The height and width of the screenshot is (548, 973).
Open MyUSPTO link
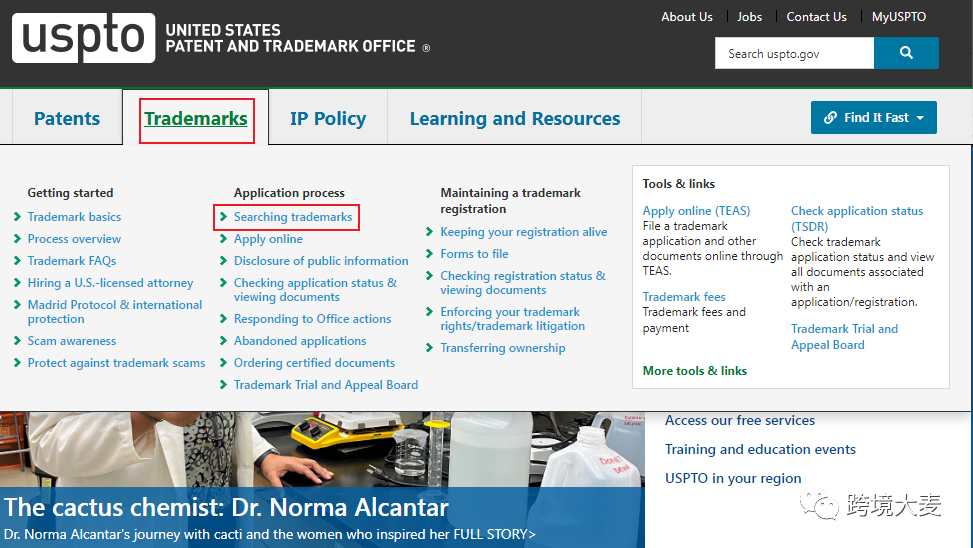899,17
